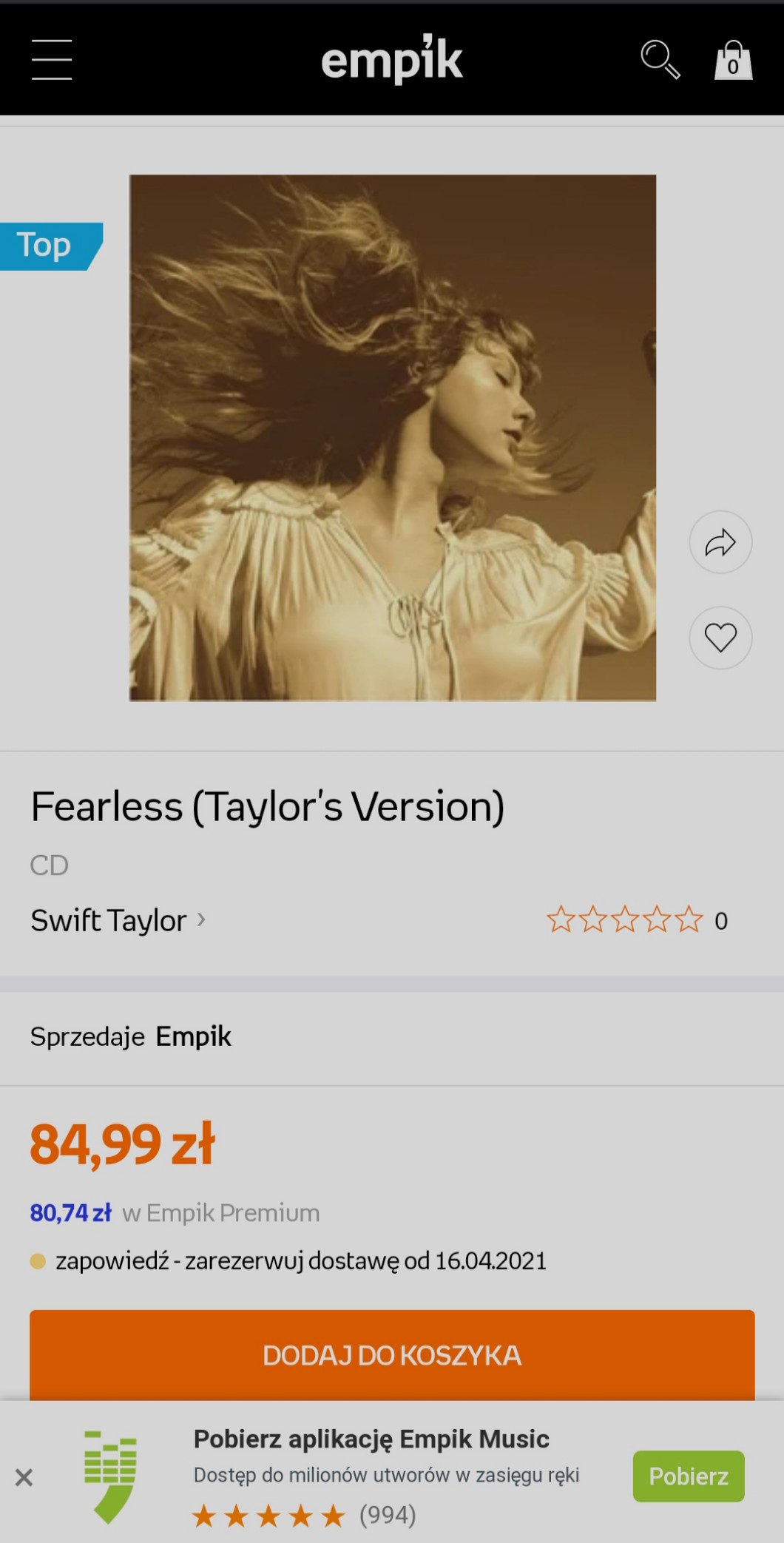Share this album with the arrow icon
Screen dimensions: 784x1543
pyautogui.click(x=720, y=542)
